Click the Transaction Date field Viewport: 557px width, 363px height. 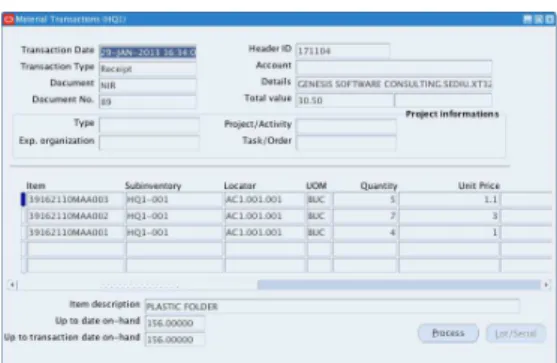147,52
